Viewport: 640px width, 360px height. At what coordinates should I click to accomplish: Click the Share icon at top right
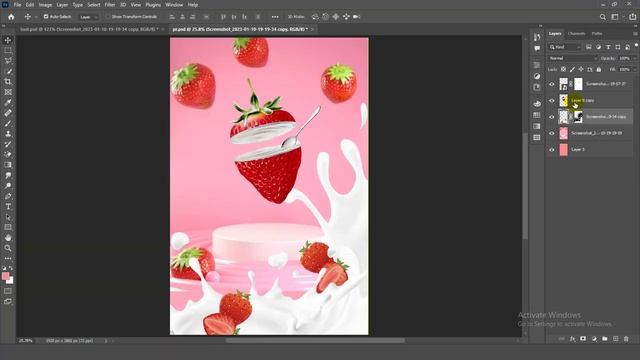click(633, 17)
